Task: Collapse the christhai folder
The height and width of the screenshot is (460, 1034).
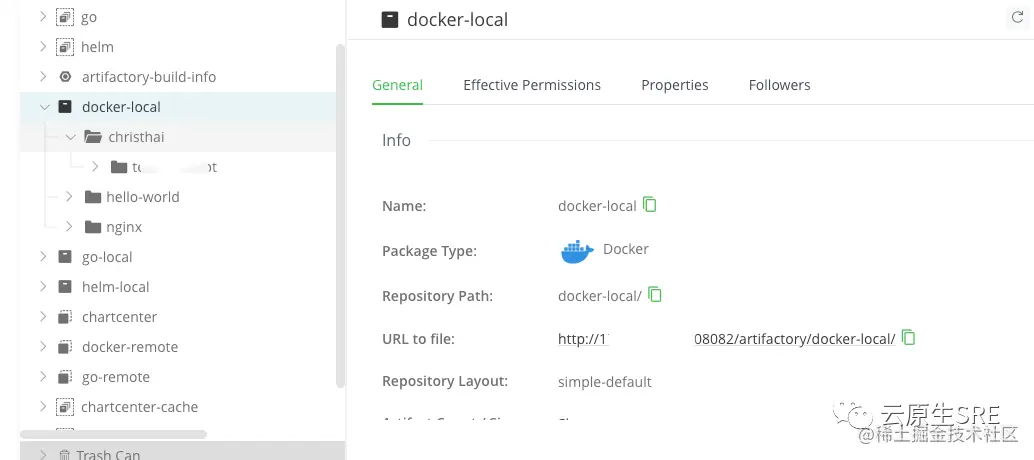Action: click(70, 137)
